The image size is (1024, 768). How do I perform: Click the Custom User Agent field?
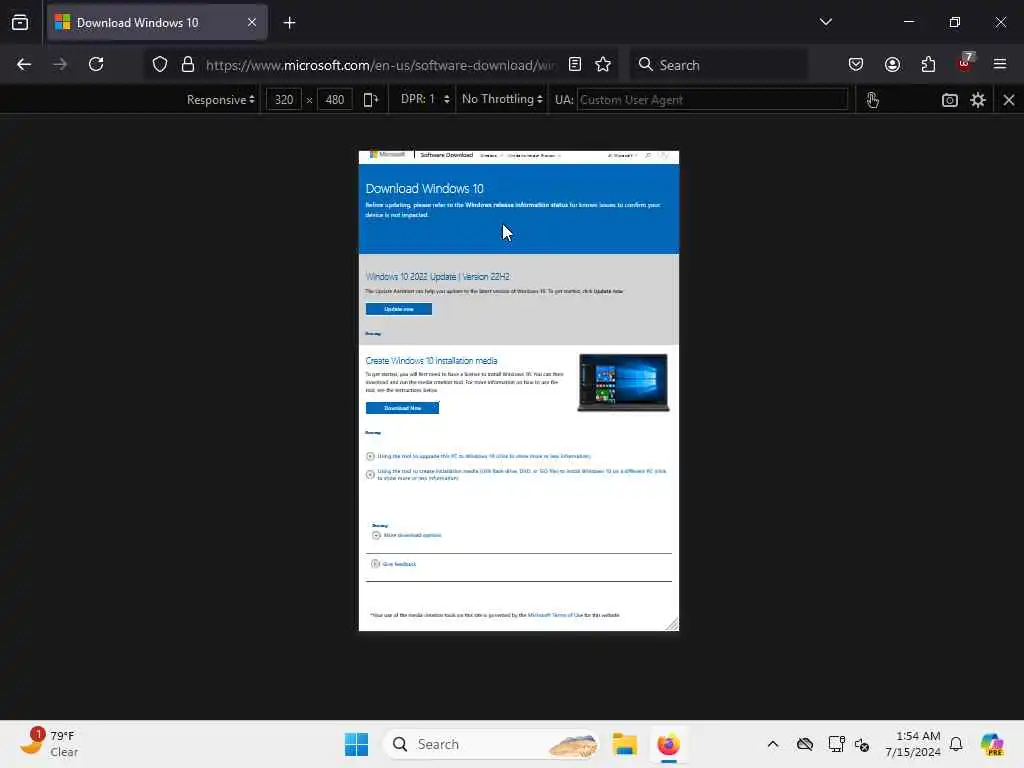(712, 100)
